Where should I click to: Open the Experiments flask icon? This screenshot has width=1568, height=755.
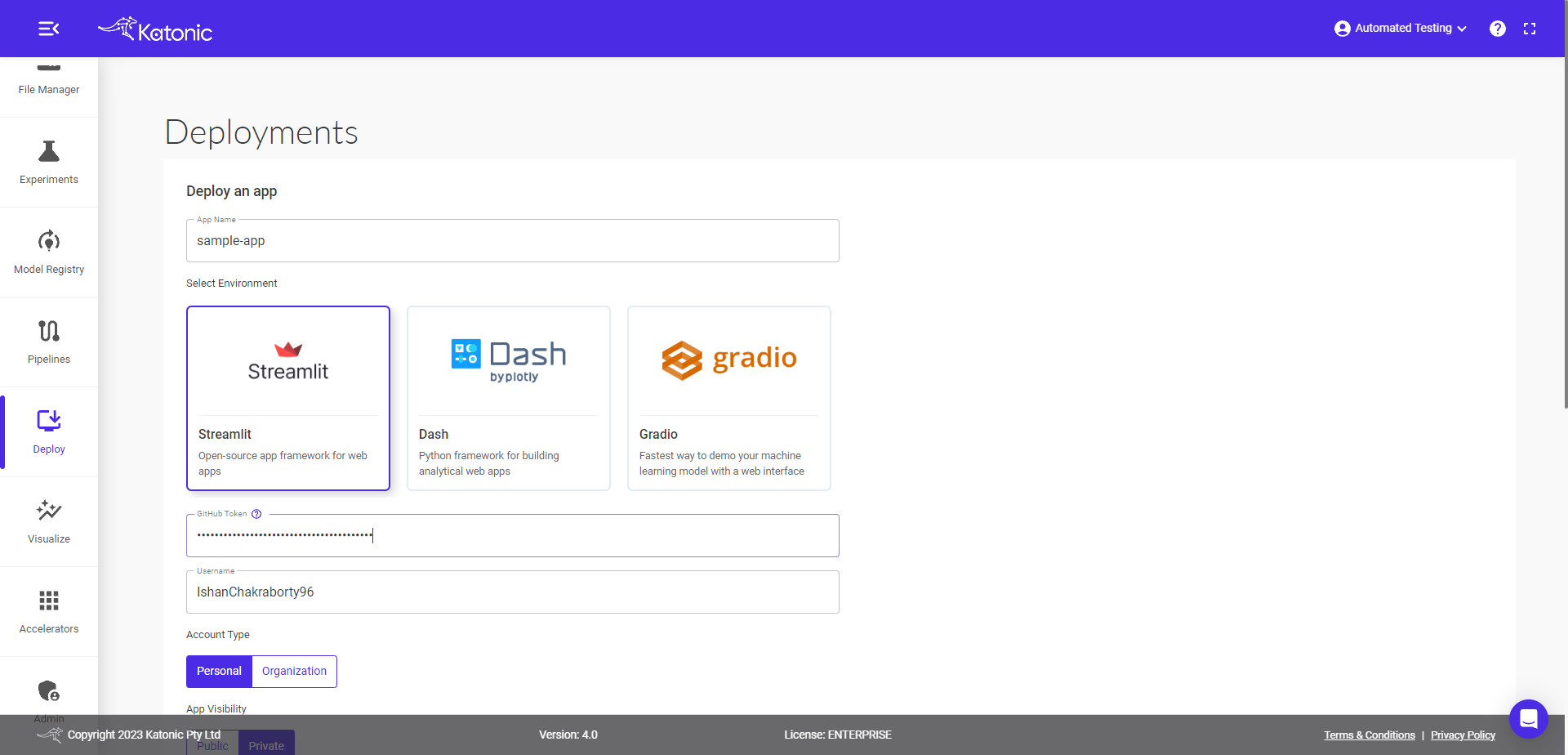point(49,151)
